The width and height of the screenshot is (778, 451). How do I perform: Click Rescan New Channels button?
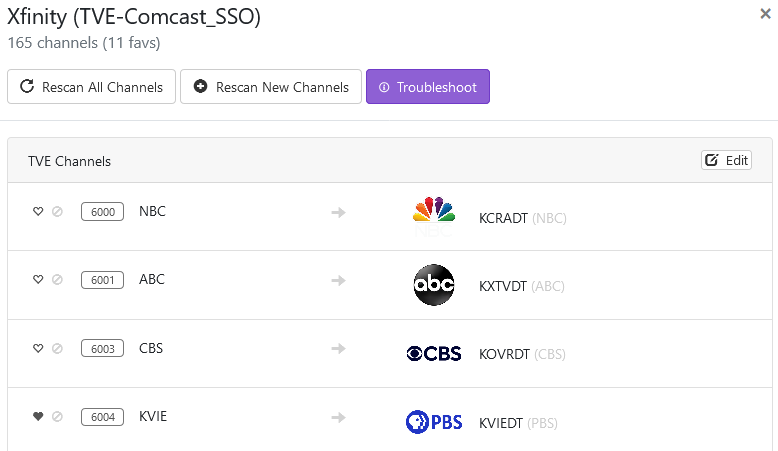click(x=271, y=87)
